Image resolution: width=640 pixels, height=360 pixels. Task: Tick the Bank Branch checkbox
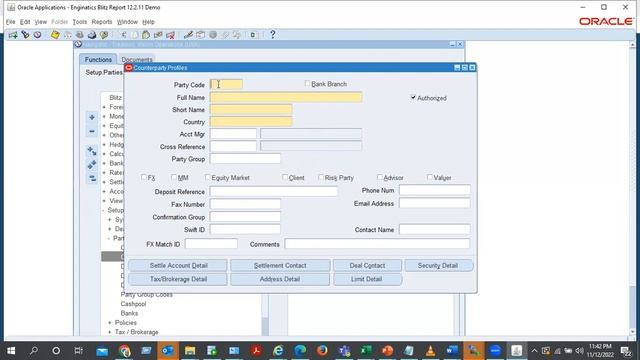click(307, 84)
